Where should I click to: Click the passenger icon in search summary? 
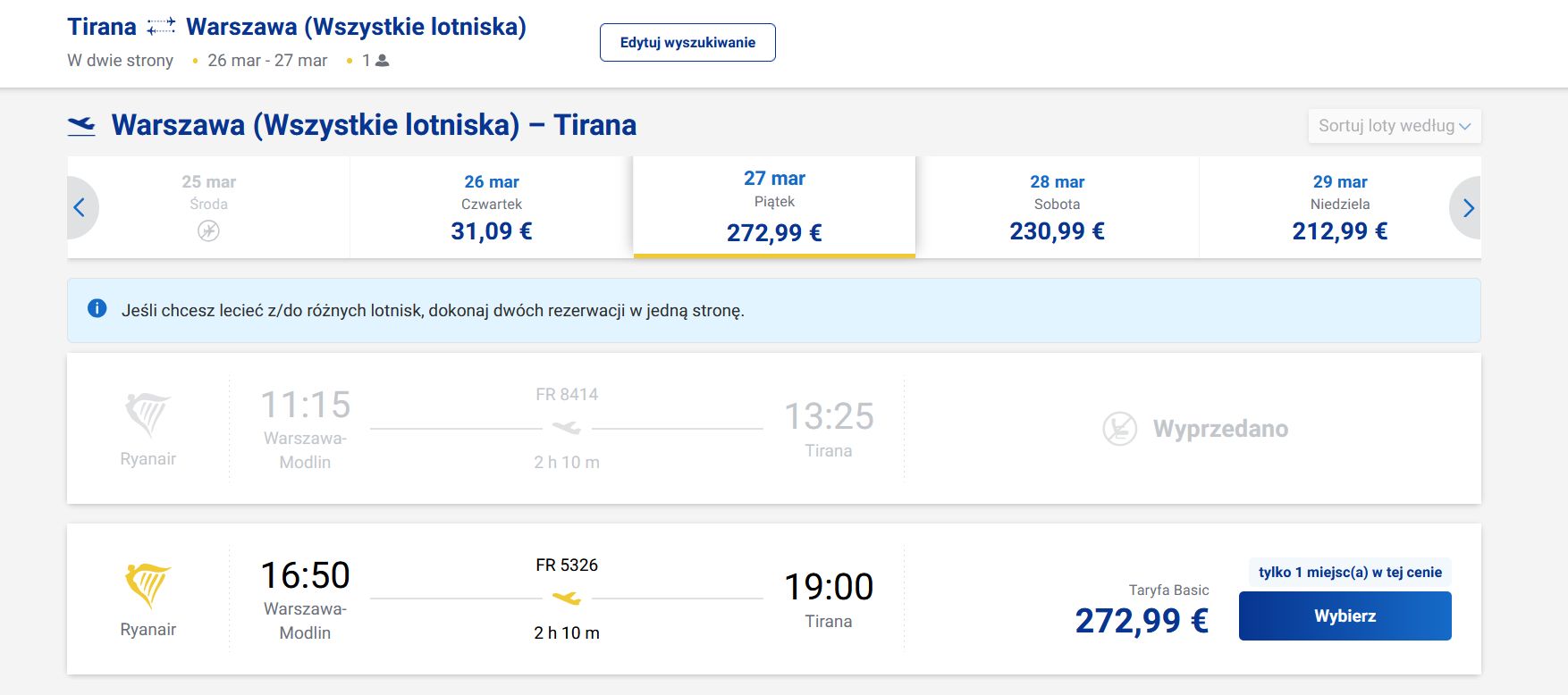(383, 61)
